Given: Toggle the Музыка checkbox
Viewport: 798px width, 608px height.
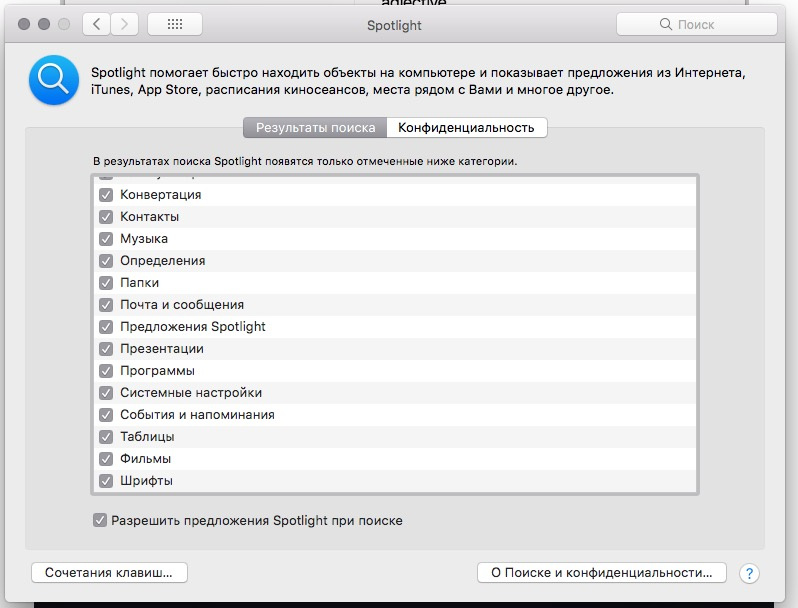Looking at the screenshot, I should pos(106,239).
